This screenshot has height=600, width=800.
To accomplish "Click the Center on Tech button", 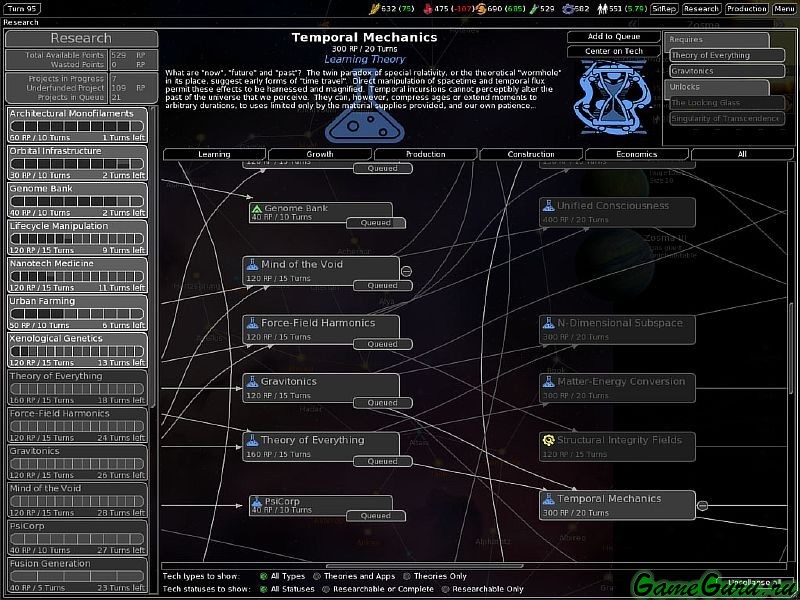I will click(614, 52).
